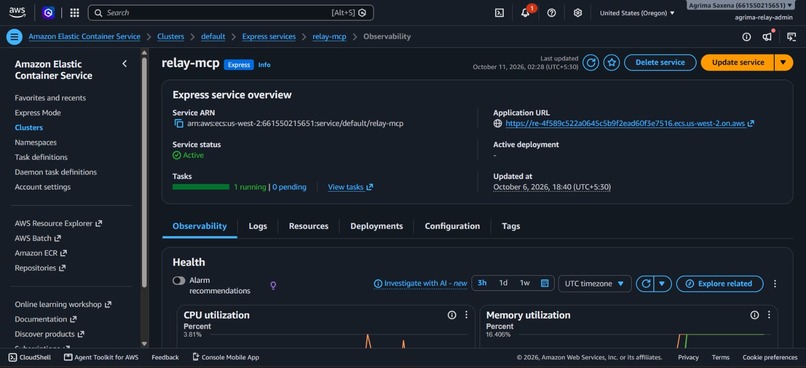Click the Update service button

737,63
